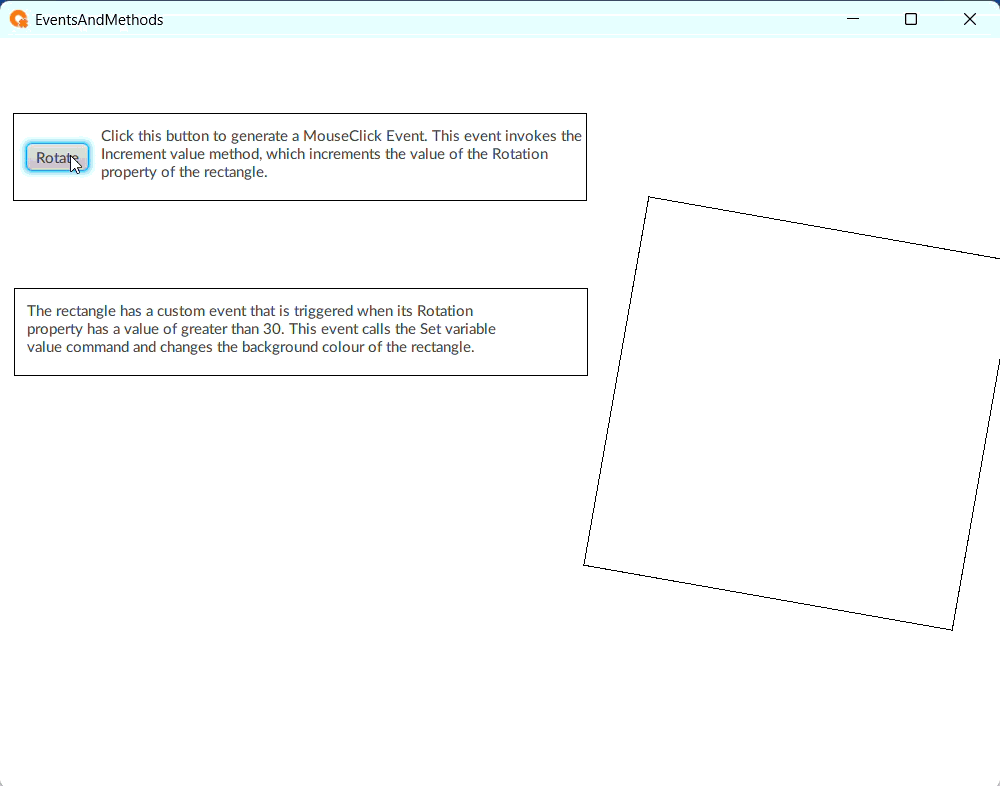Click the text starting 'The rectangle has a custom event'

[x=261, y=329]
